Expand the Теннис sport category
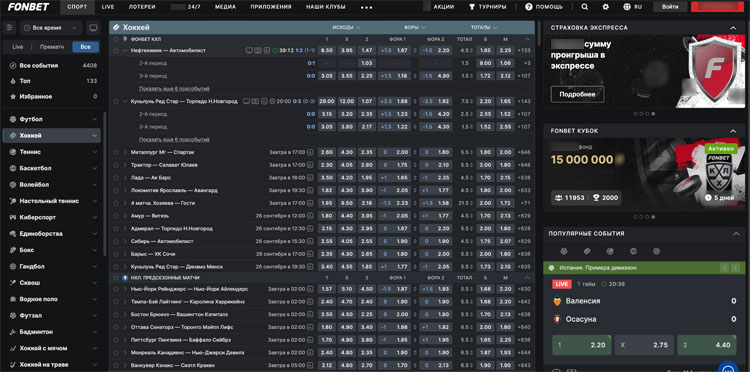This screenshot has height=372, width=750. pyautogui.click(x=52, y=152)
